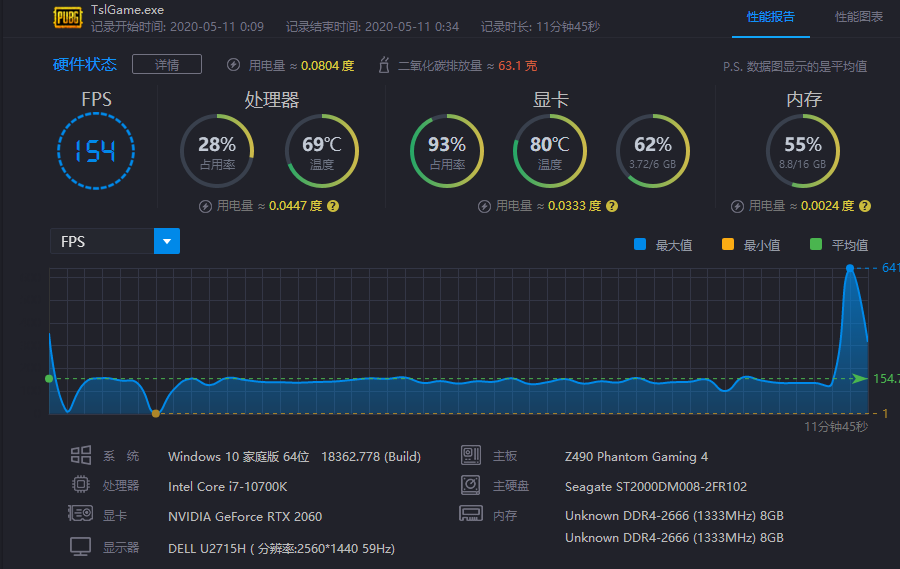Click the 硬件状态 hardware status link

tap(85, 65)
